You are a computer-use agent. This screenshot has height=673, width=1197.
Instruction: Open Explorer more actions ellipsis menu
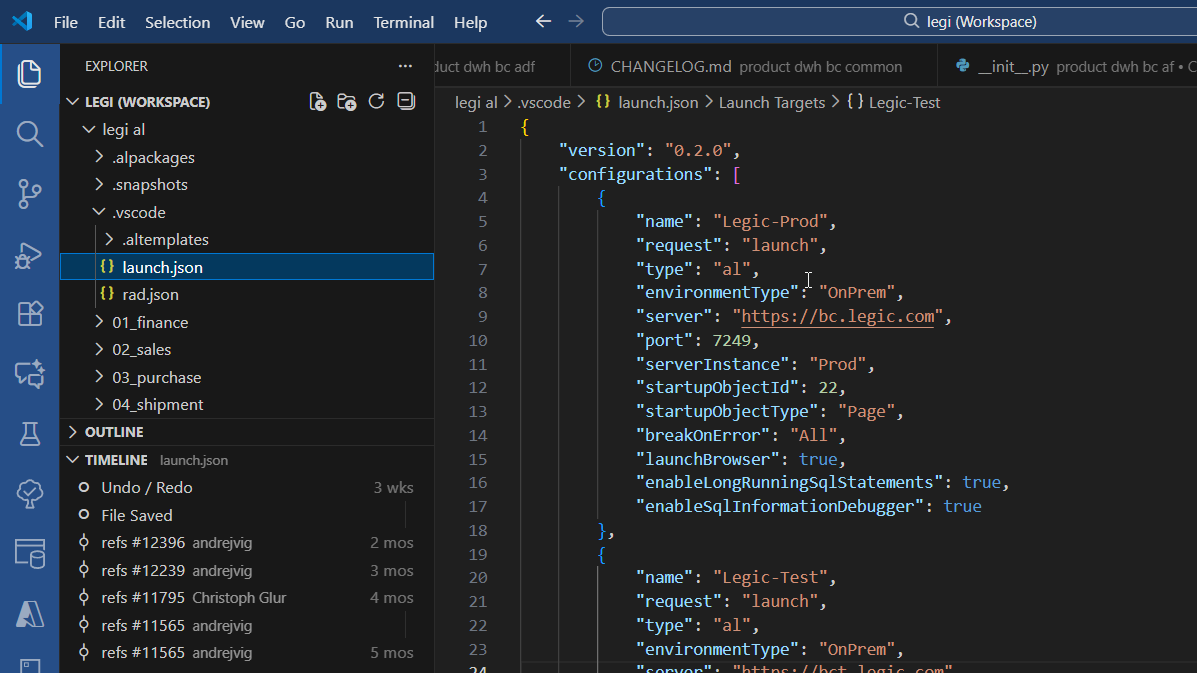405,66
